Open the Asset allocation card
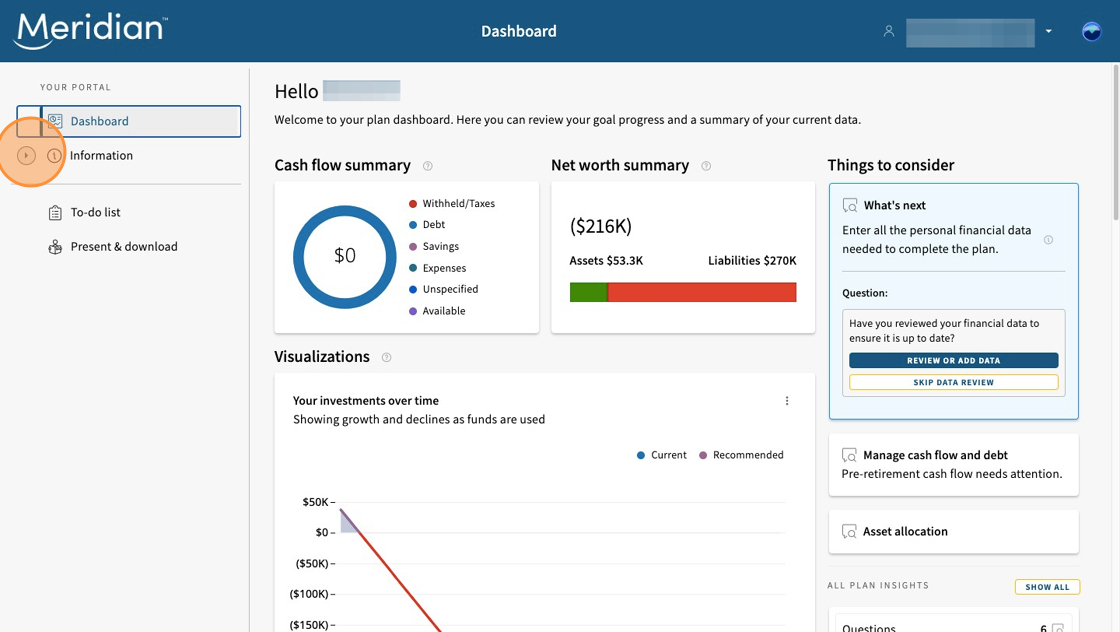Viewport: 1120px width, 632px height. coord(954,531)
